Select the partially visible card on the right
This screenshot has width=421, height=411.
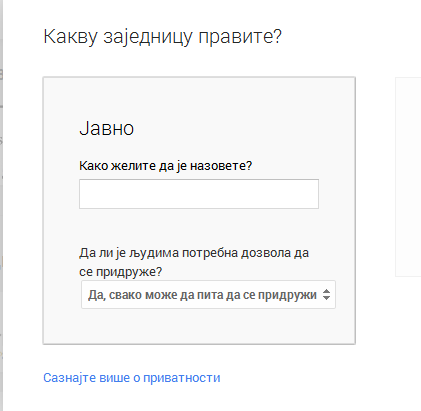coord(408,177)
